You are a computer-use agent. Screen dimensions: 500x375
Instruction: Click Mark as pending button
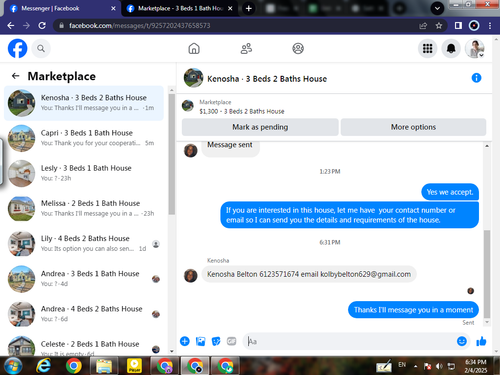pyautogui.click(x=260, y=127)
